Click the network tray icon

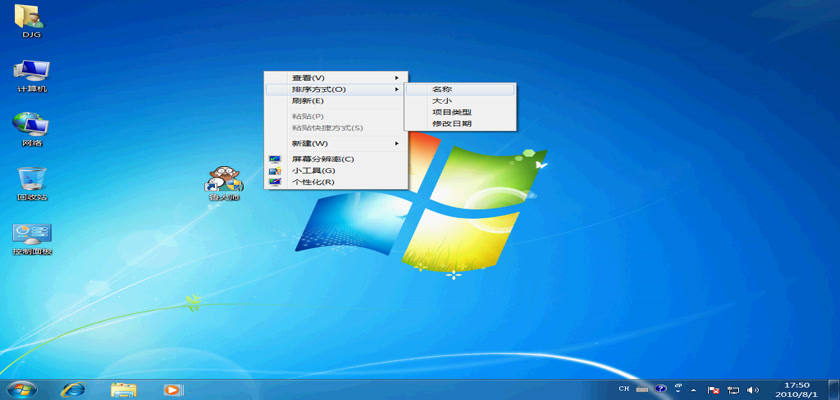[x=733, y=389]
